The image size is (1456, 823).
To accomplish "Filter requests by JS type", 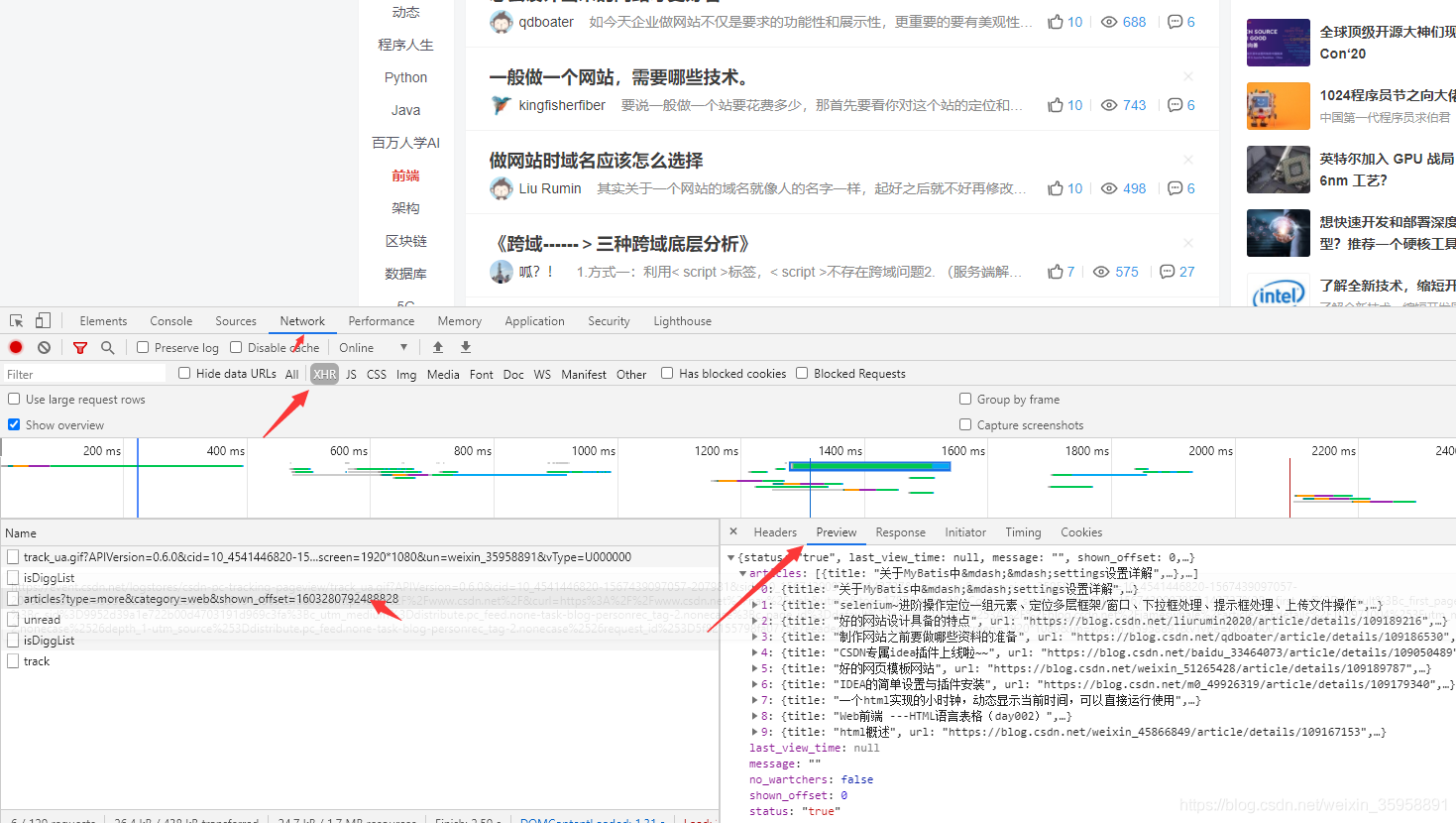I will pyautogui.click(x=351, y=374).
